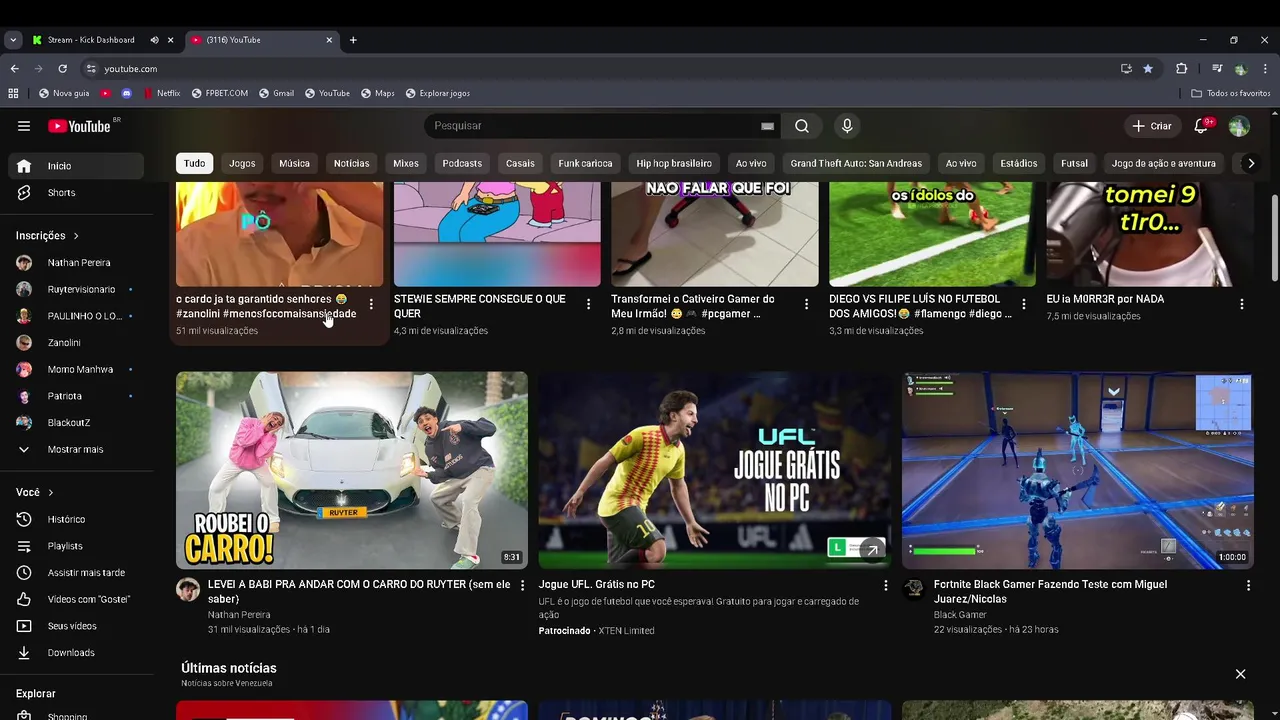The height and width of the screenshot is (720, 1280).
Task: Open a new browser tab
Action: pyautogui.click(x=353, y=40)
